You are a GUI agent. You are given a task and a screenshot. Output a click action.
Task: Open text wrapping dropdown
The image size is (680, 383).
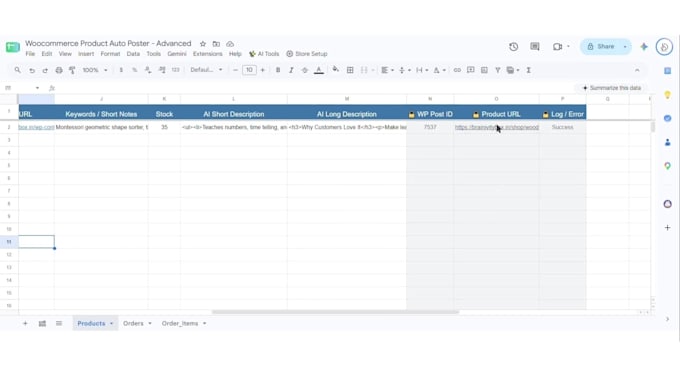coord(422,70)
